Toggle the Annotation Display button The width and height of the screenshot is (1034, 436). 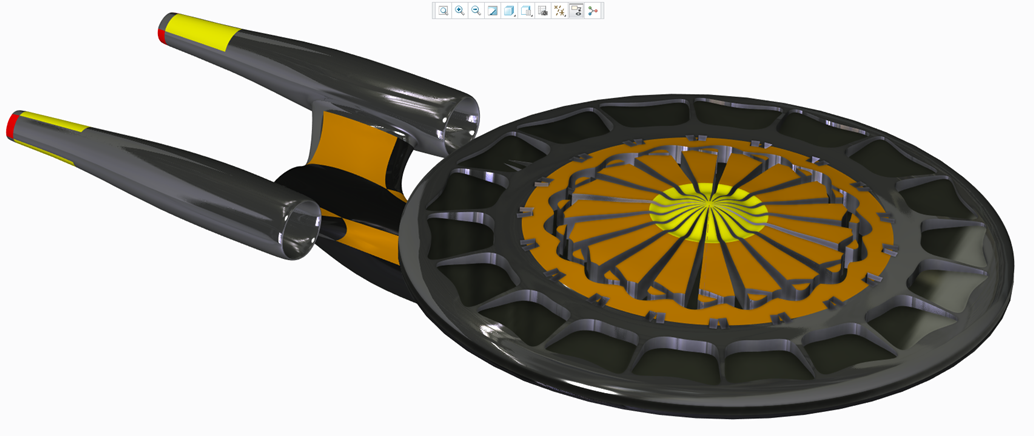coord(576,11)
